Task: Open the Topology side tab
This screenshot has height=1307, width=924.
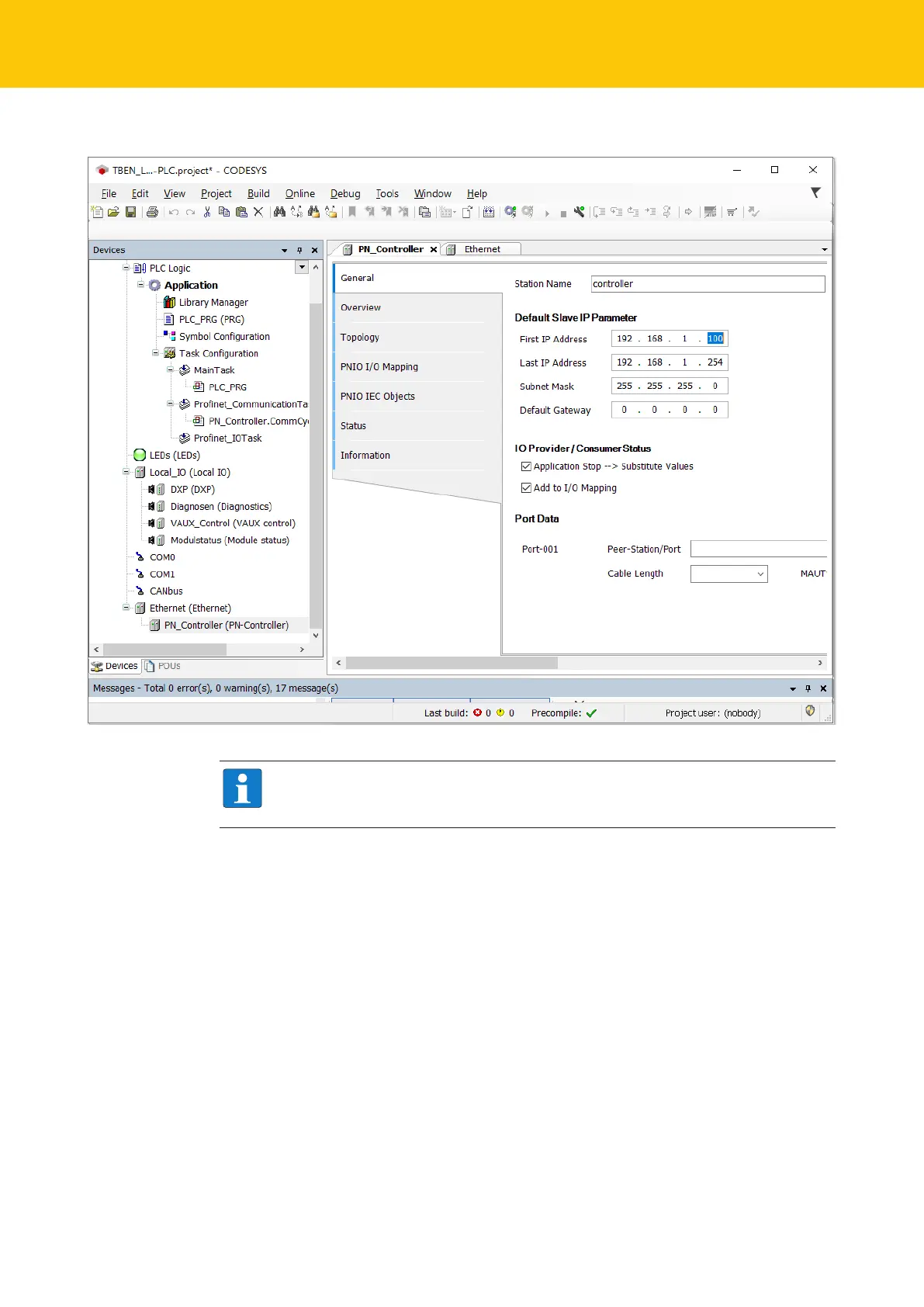Action: tap(359, 338)
